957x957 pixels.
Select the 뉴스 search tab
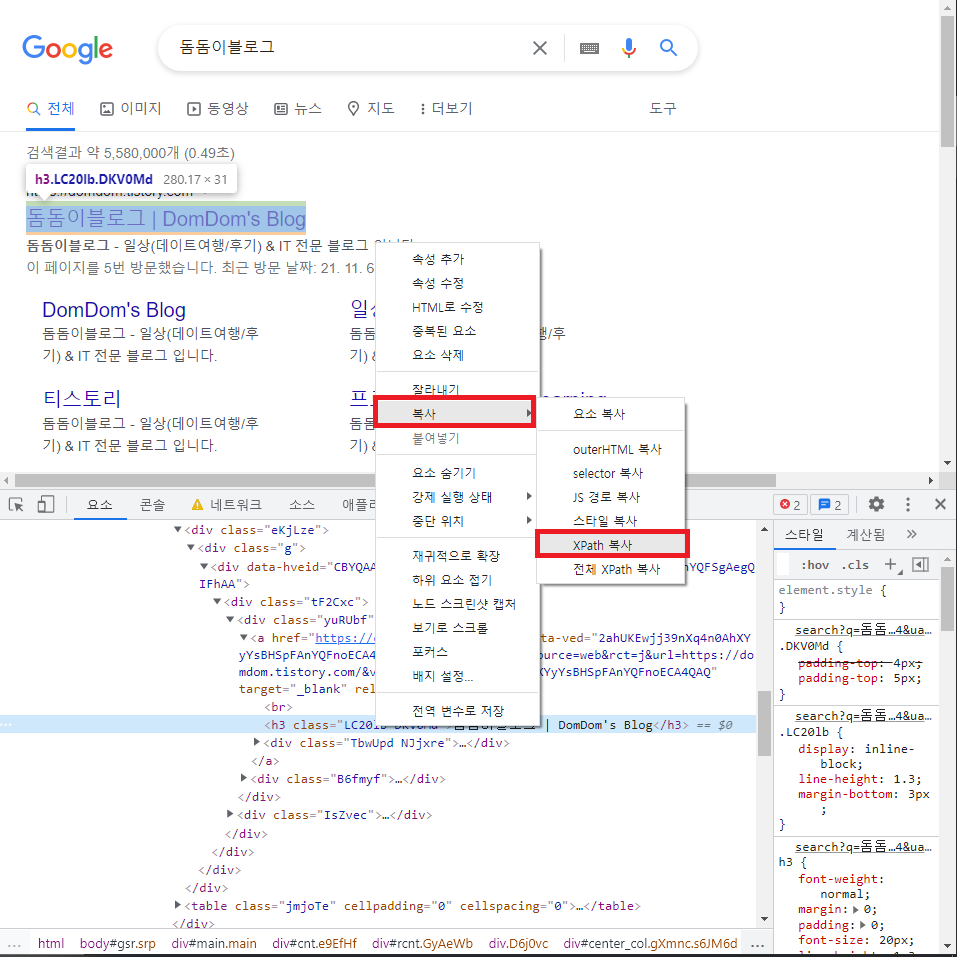[297, 109]
